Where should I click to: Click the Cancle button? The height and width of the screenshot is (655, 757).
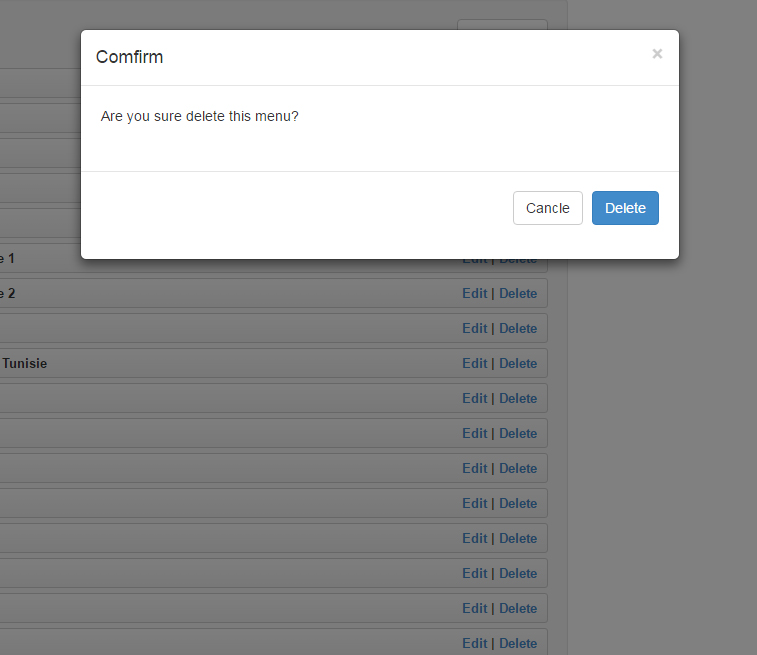click(x=547, y=208)
